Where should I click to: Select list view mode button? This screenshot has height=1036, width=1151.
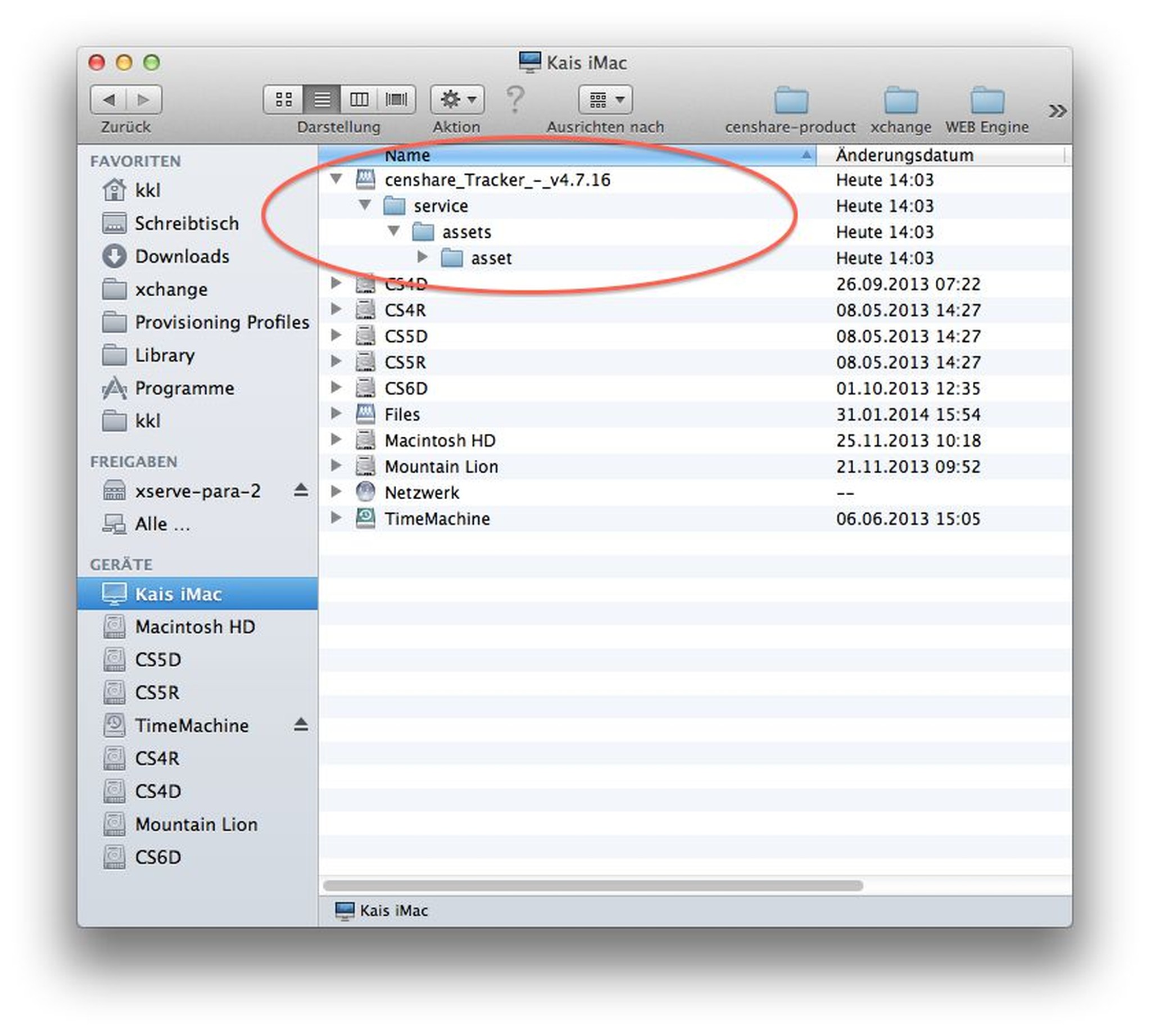pyautogui.click(x=321, y=99)
